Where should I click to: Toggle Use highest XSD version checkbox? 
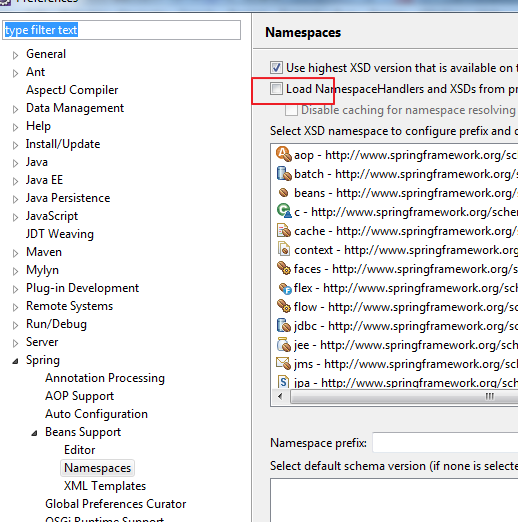276,68
